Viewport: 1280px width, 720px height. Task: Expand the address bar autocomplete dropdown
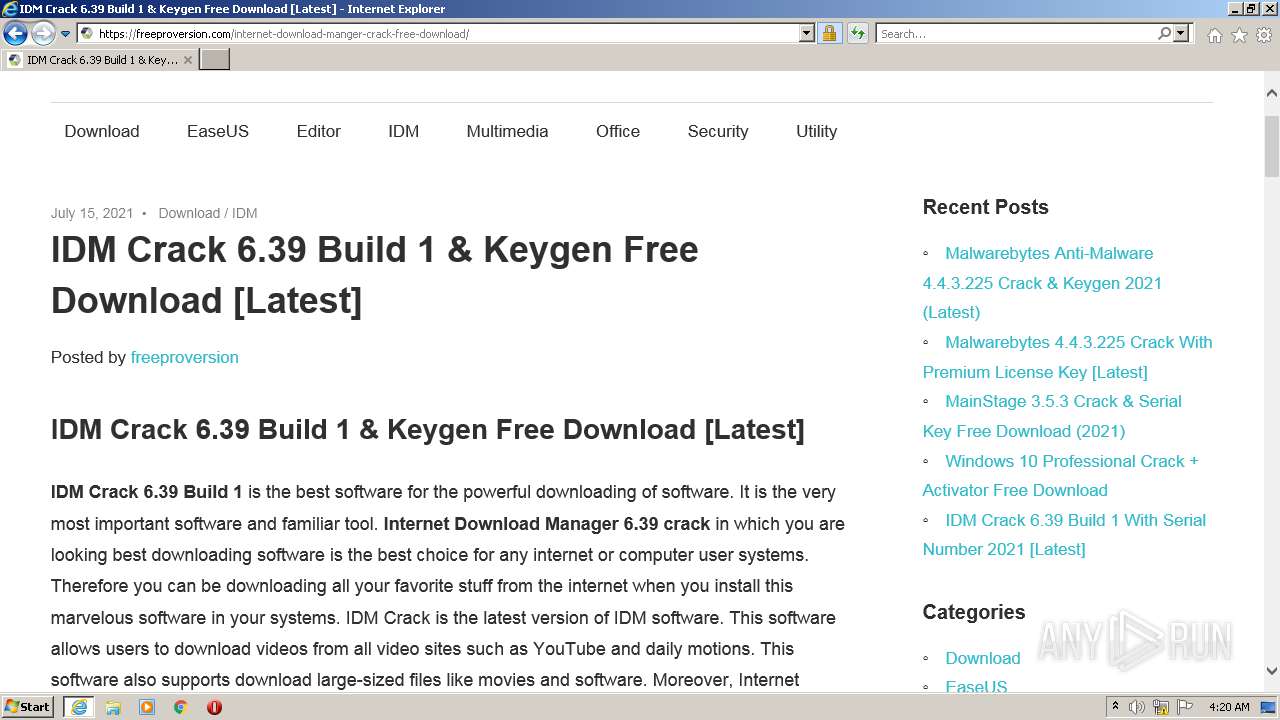(x=807, y=34)
